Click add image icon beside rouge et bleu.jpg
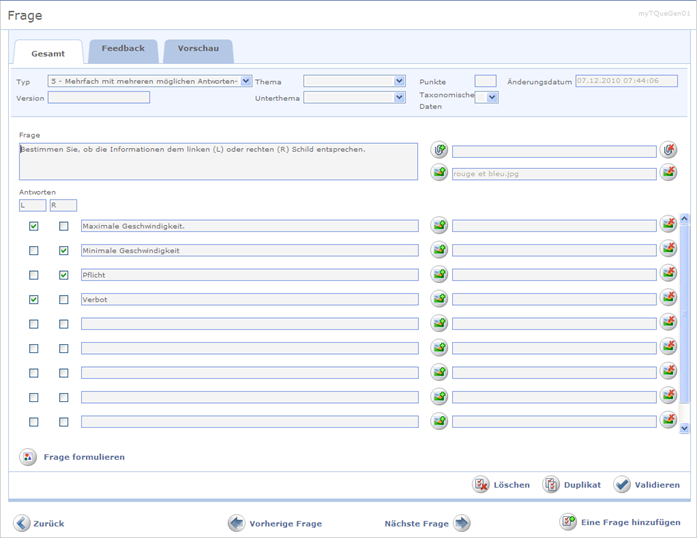The width and height of the screenshot is (697, 538). coord(439,173)
